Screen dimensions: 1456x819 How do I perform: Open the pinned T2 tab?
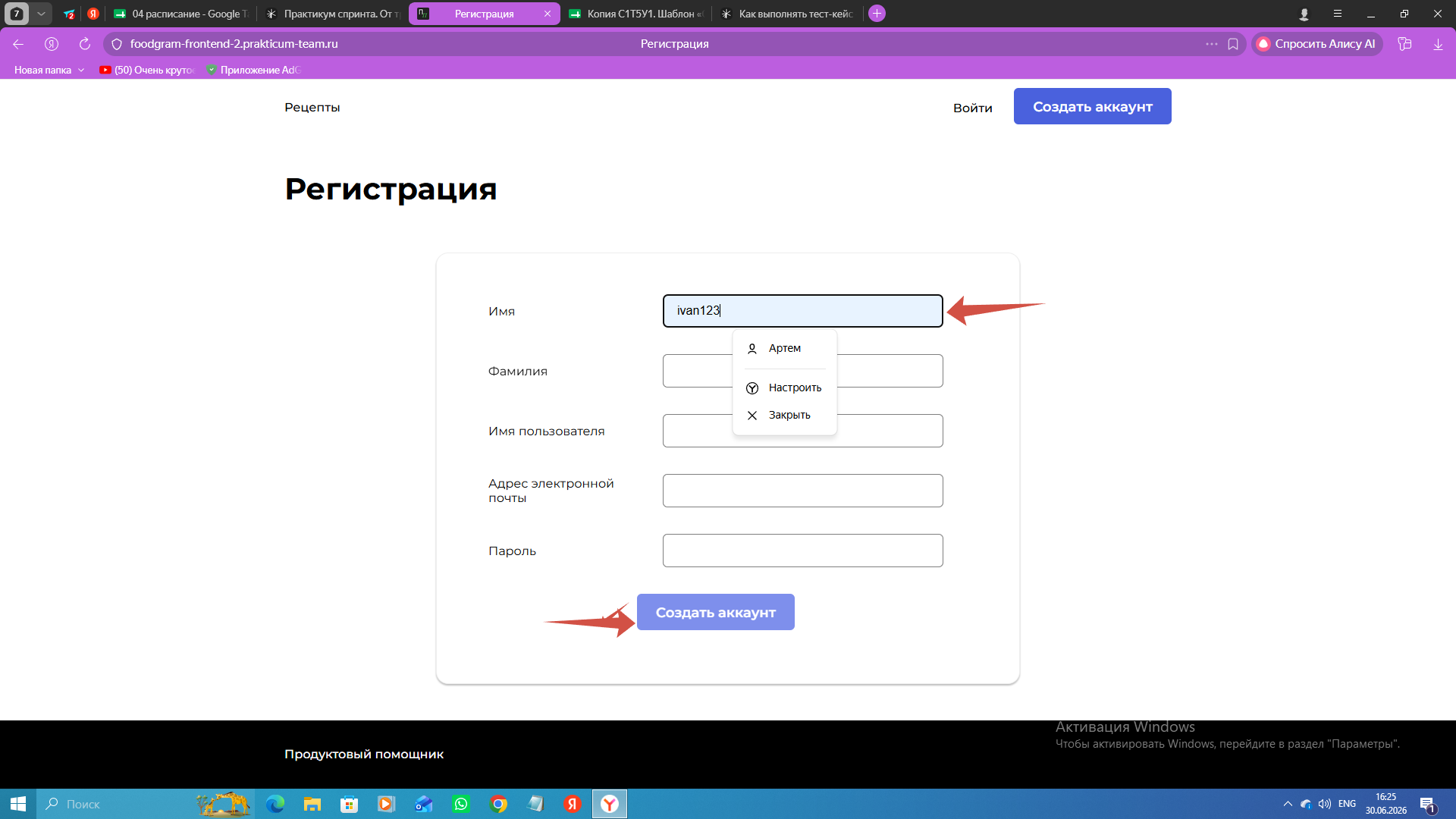point(69,14)
